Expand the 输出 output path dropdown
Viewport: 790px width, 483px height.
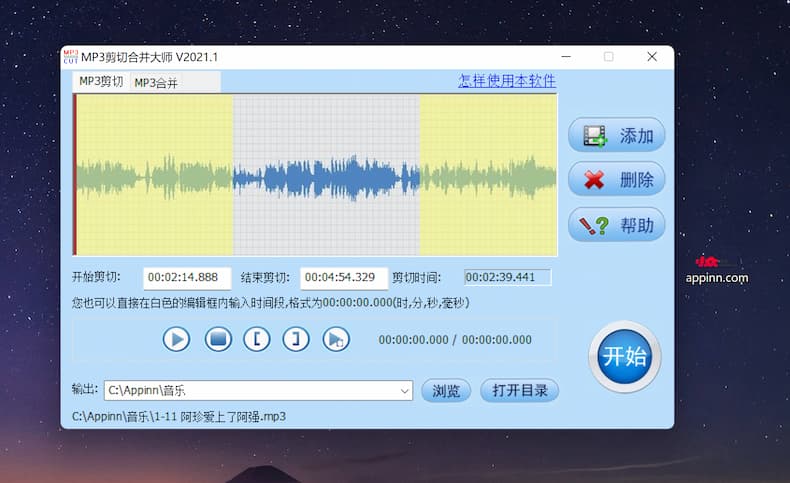405,391
